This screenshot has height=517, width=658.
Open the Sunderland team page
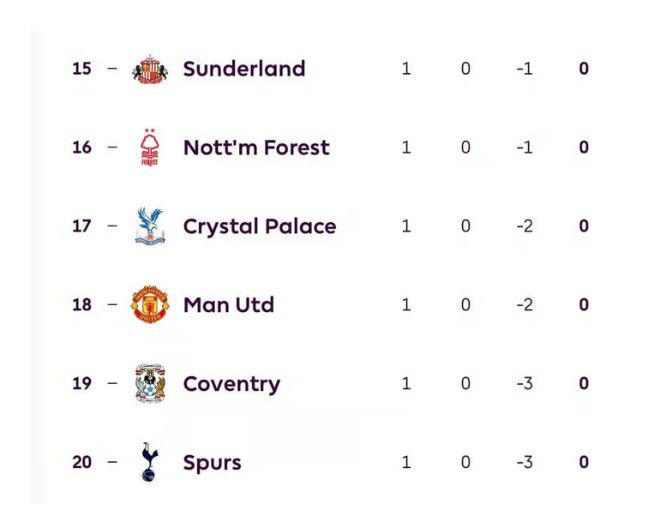[x=244, y=69]
